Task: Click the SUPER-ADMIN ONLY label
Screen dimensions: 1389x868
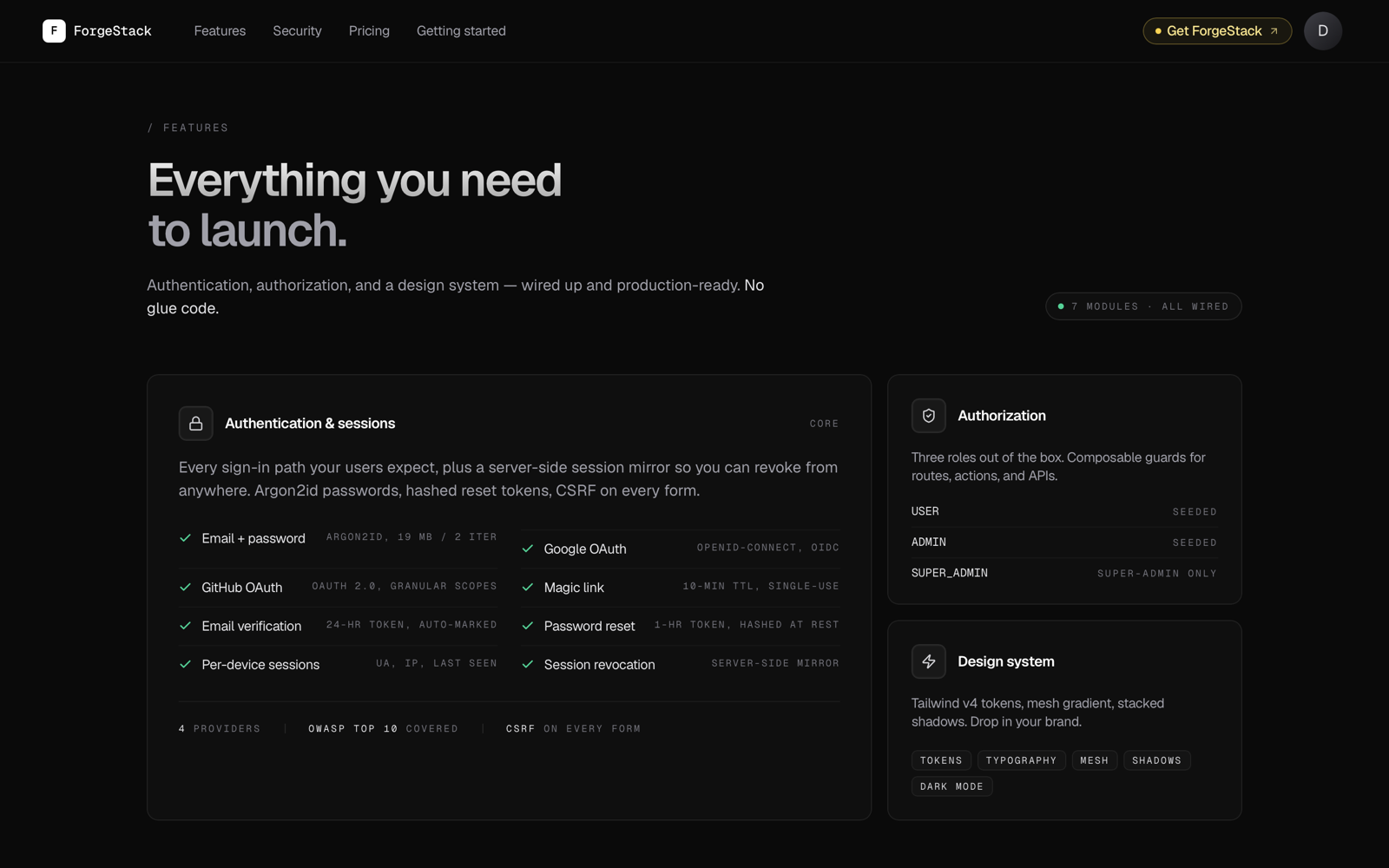Action: point(1156,574)
